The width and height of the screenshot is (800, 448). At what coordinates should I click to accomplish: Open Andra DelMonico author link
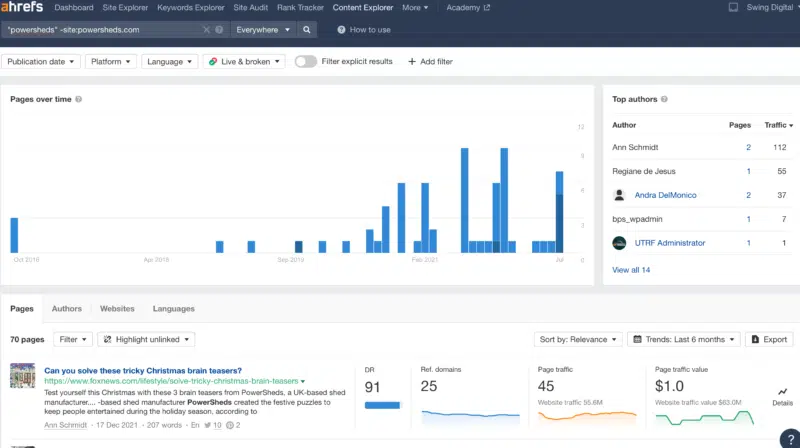coord(665,195)
